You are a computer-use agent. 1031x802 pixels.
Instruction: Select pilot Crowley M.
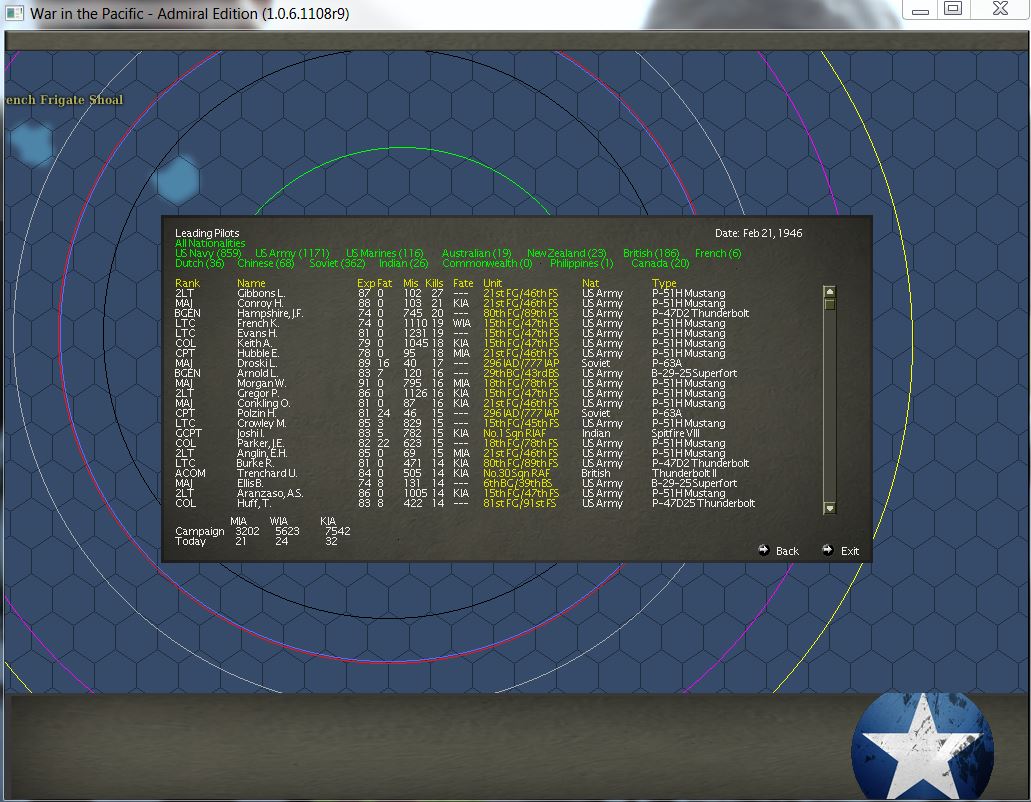(262, 423)
